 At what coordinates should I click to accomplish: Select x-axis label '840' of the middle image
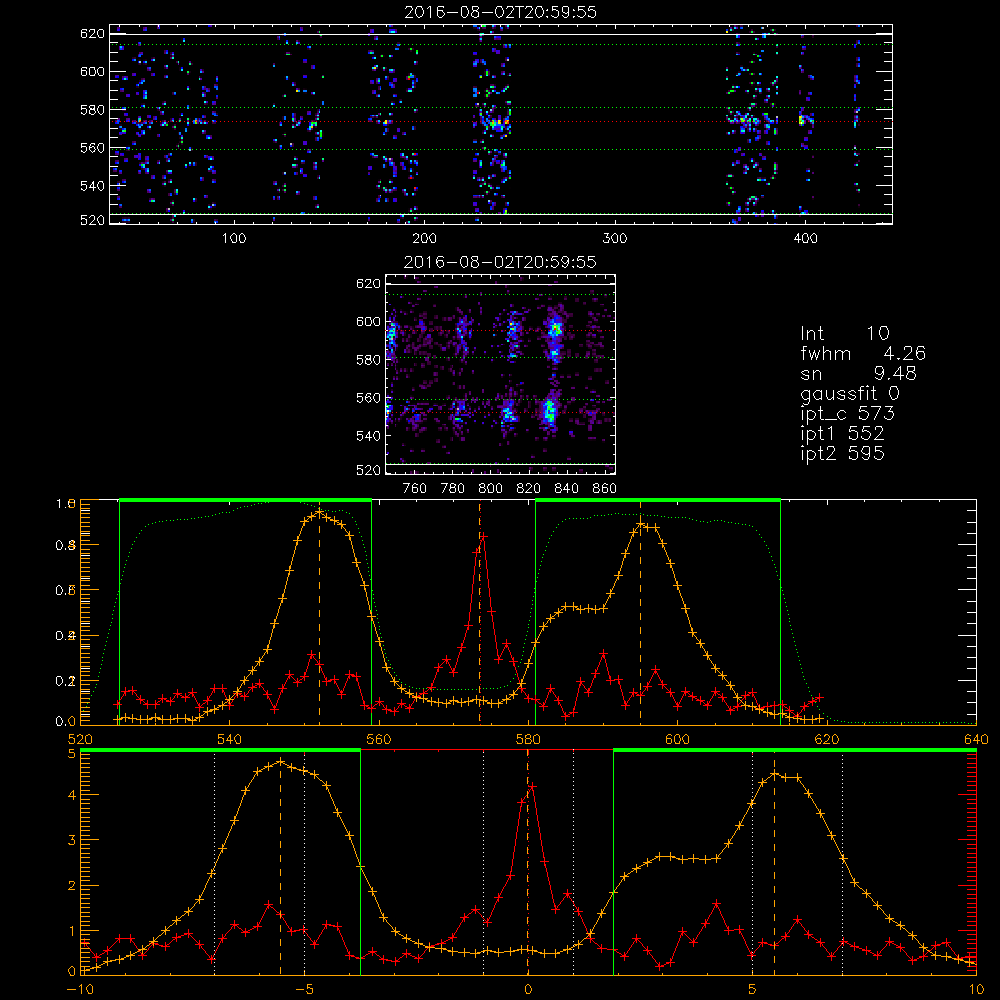566,489
